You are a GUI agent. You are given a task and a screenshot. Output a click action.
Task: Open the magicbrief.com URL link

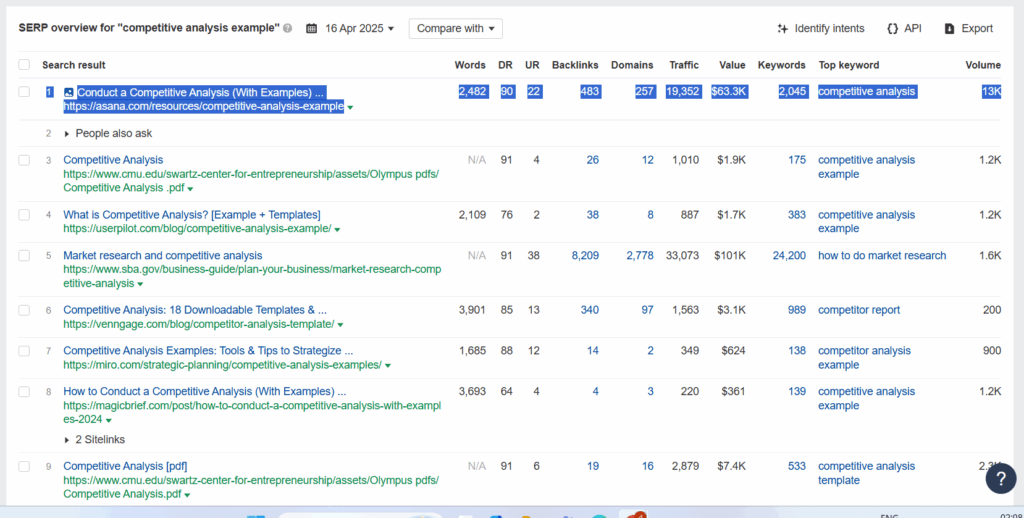coord(252,413)
